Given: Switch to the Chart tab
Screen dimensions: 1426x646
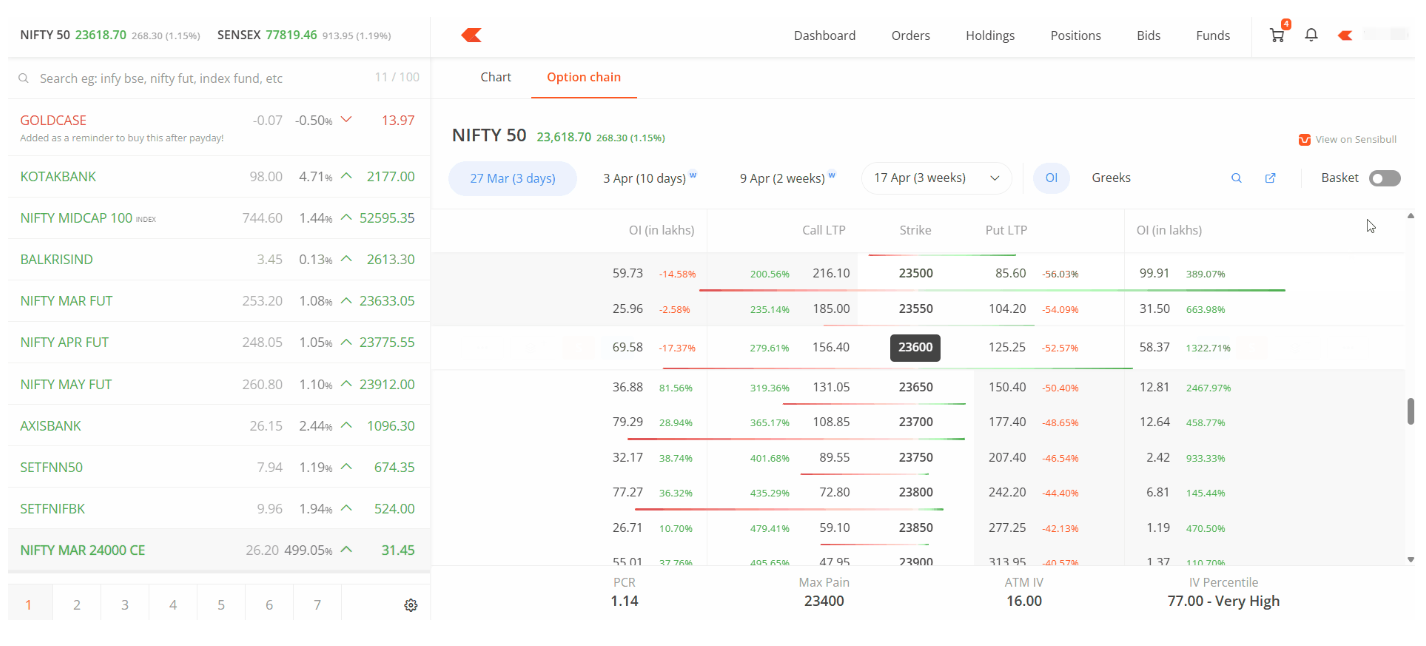Looking at the screenshot, I should [x=496, y=77].
